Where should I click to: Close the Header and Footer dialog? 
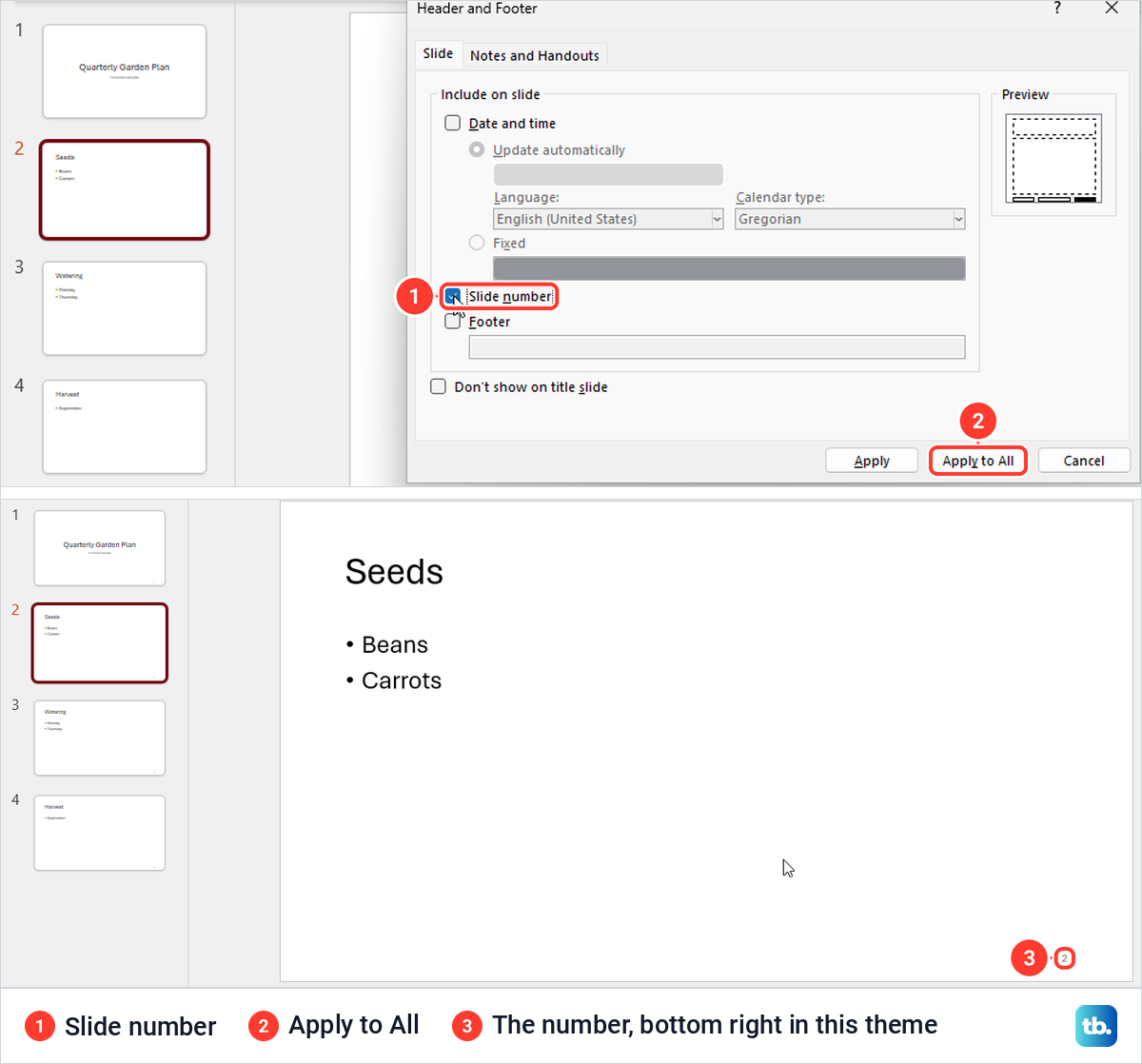coord(1112,8)
